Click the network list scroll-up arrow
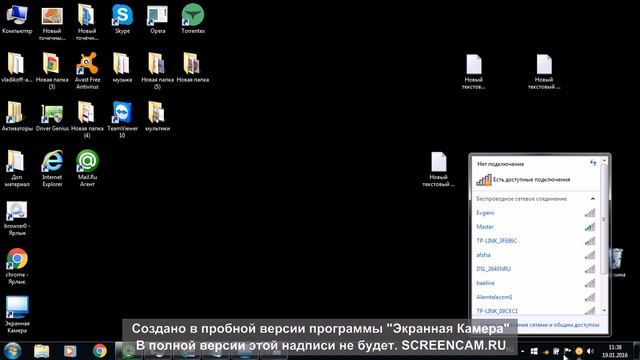Viewport: 640px width, 360px height. [x=604, y=161]
